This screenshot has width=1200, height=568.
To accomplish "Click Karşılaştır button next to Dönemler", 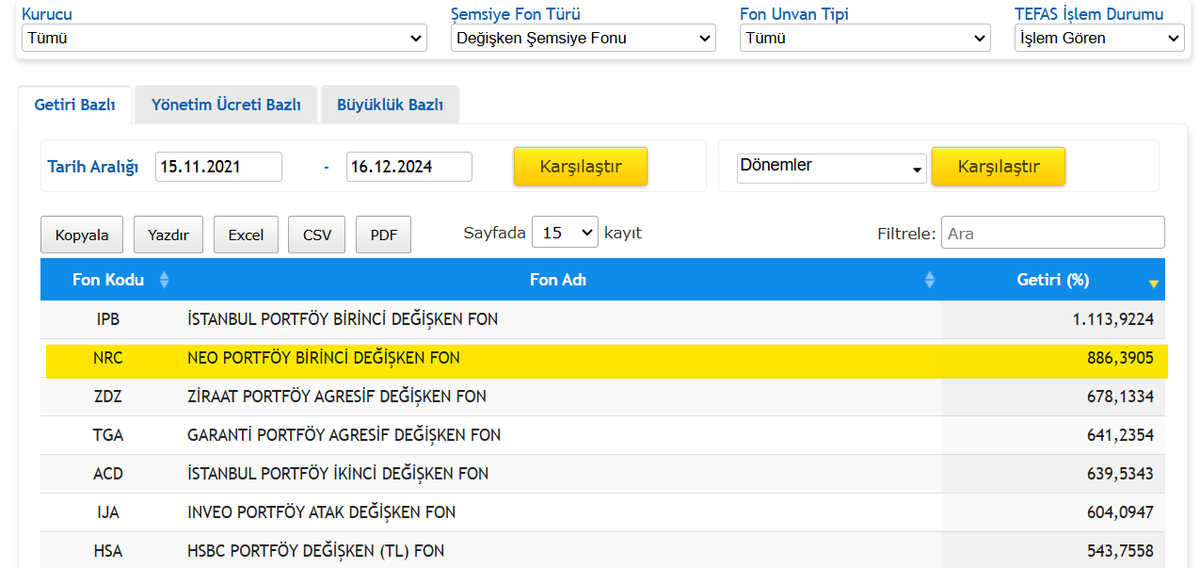I will [998, 166].
